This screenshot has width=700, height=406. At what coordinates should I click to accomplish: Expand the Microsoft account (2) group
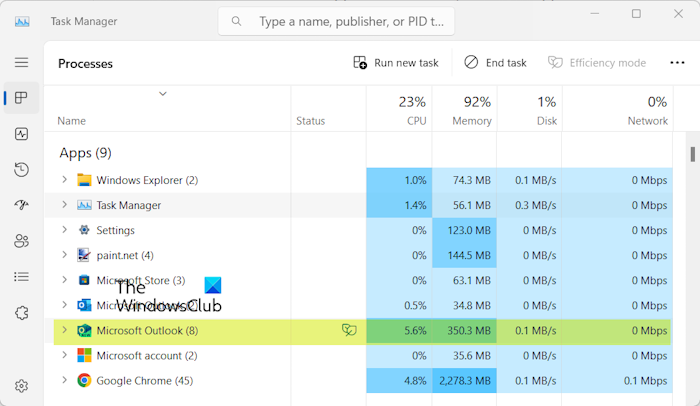[64, 355]
